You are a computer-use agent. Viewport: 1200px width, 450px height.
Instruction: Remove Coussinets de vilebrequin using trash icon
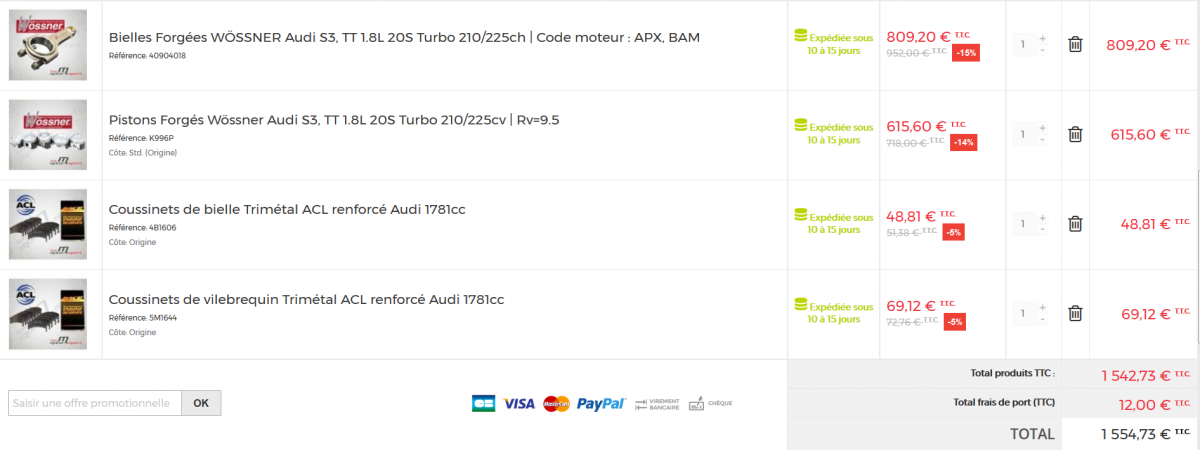(1075, 314)
